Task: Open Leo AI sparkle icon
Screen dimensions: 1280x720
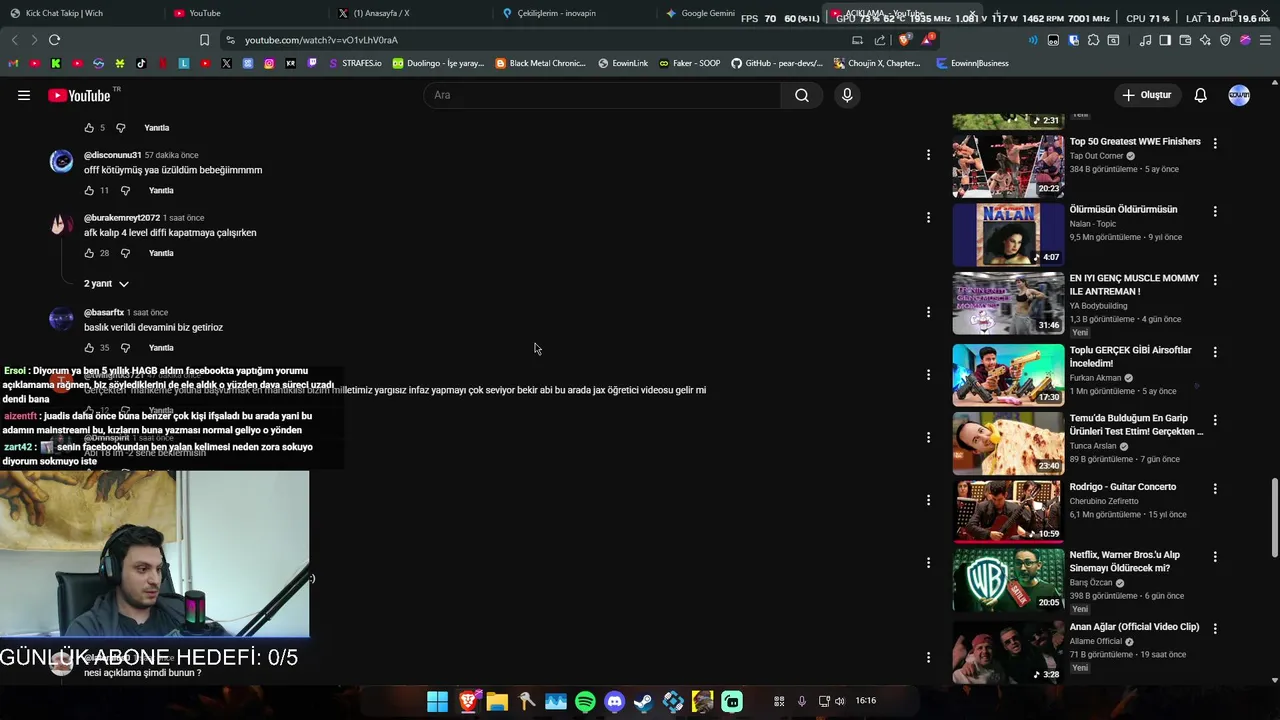Action: (x=1205, y=40)
